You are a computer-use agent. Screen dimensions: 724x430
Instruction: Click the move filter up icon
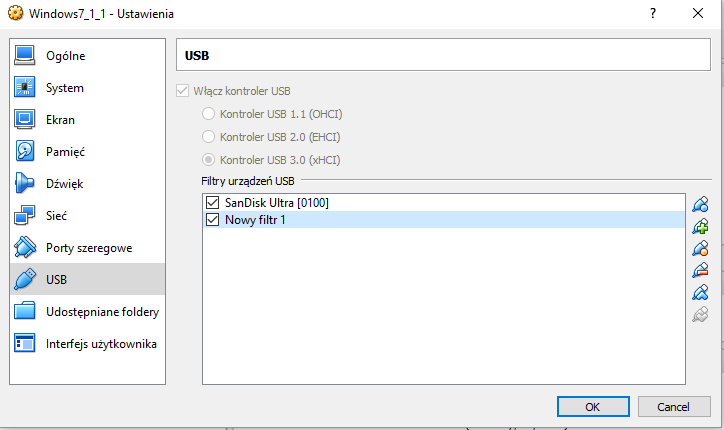pos(700,293)
